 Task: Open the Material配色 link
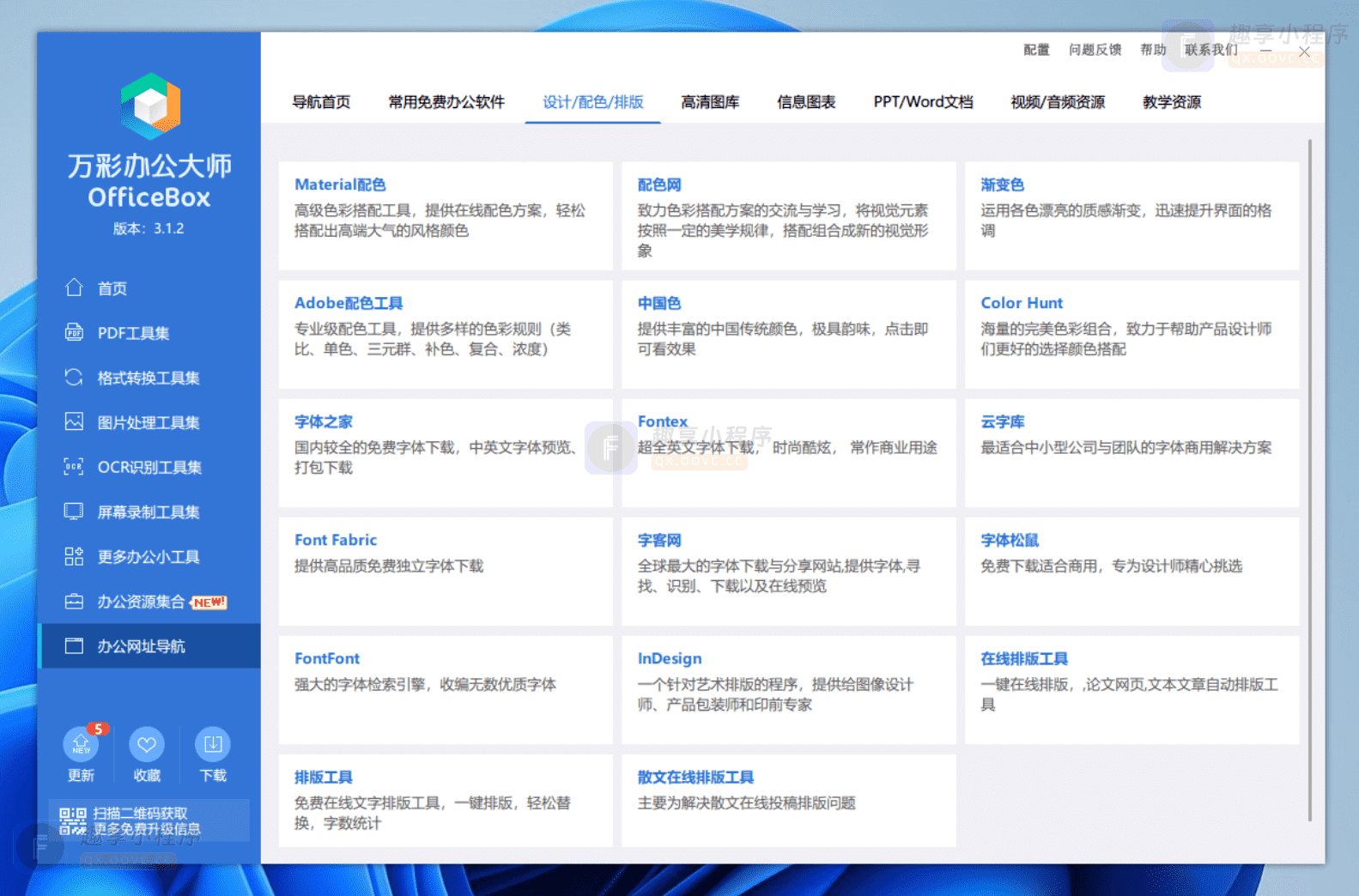point(340,185)
